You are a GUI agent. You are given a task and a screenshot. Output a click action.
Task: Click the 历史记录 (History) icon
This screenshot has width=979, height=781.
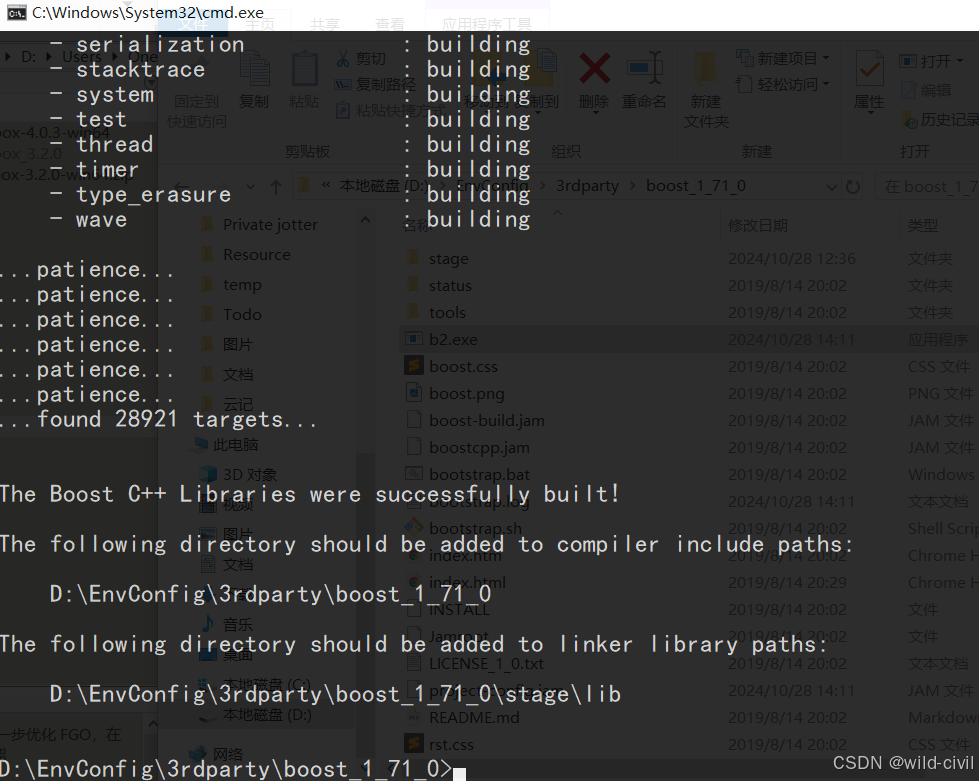click(x=947, y=120)
